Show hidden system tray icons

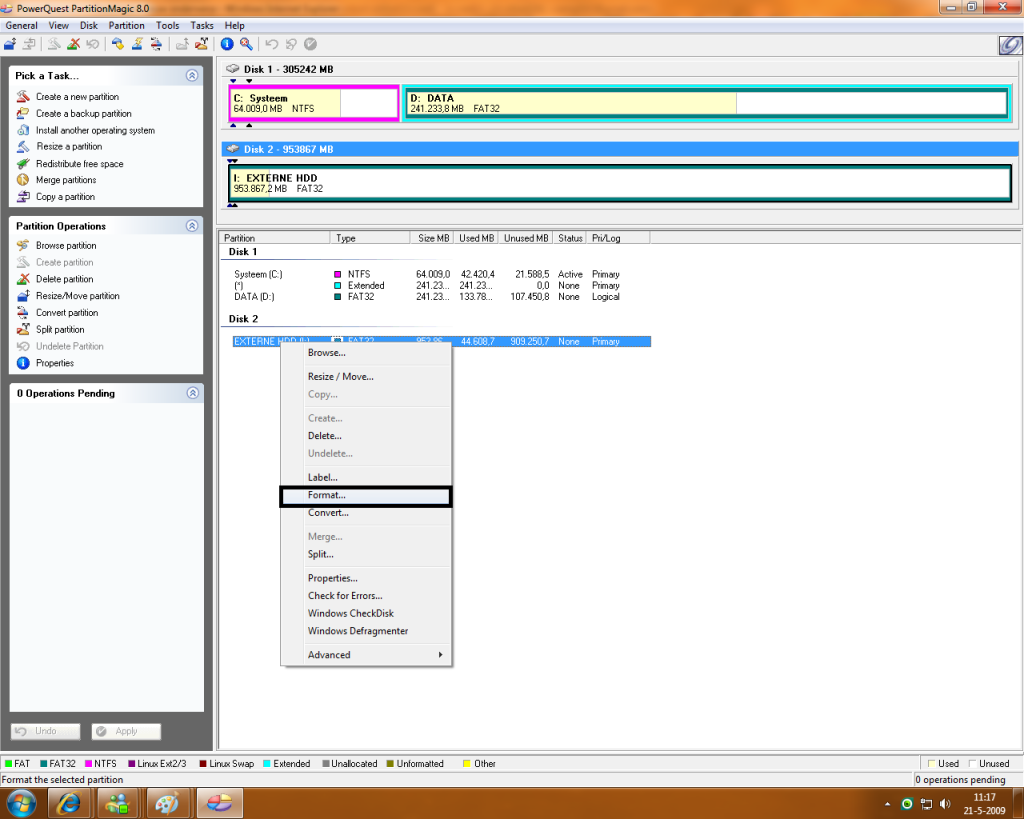[888, 804]
